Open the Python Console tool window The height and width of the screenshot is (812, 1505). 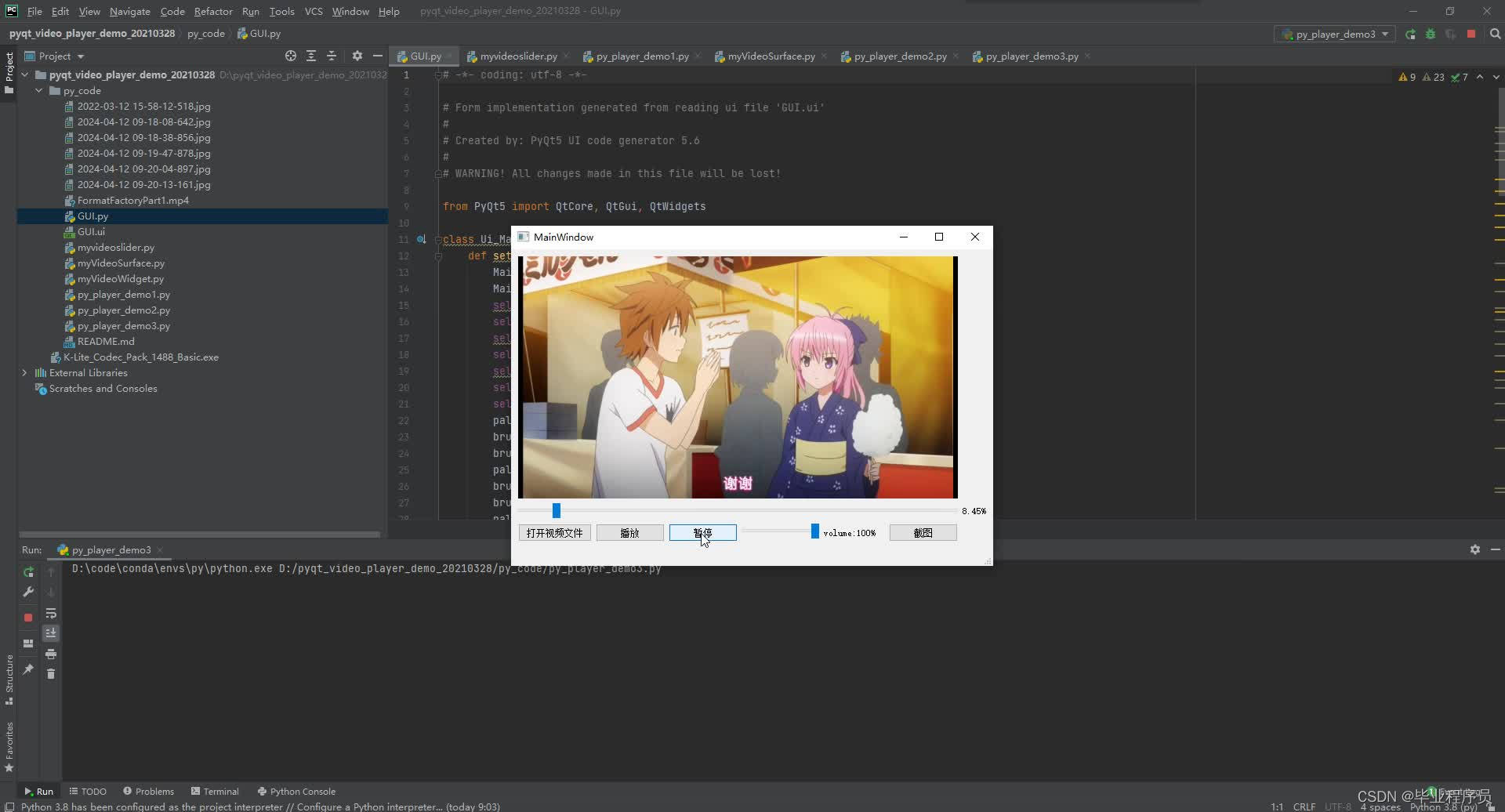(x=296, y=791)
